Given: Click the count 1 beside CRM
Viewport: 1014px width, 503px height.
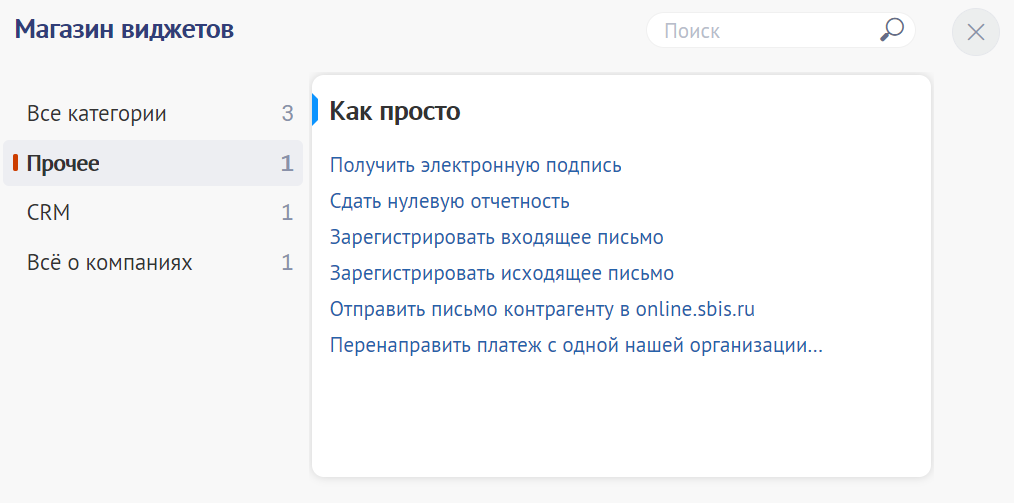Looking at the screenshot, I should tap(287, 213).
